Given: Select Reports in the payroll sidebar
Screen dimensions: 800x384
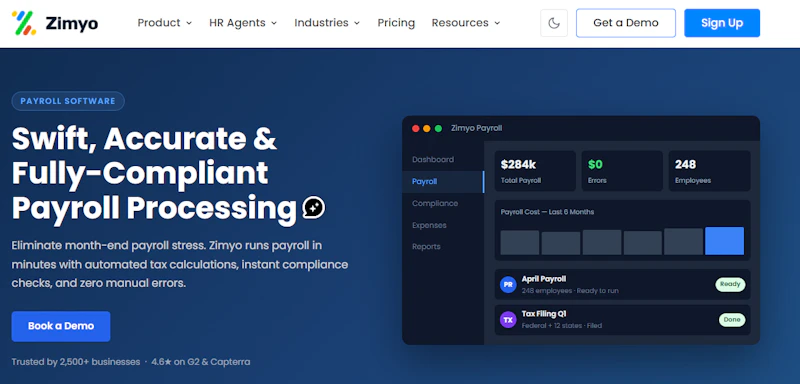Looking at the screenshot, I should pos(426,247).
